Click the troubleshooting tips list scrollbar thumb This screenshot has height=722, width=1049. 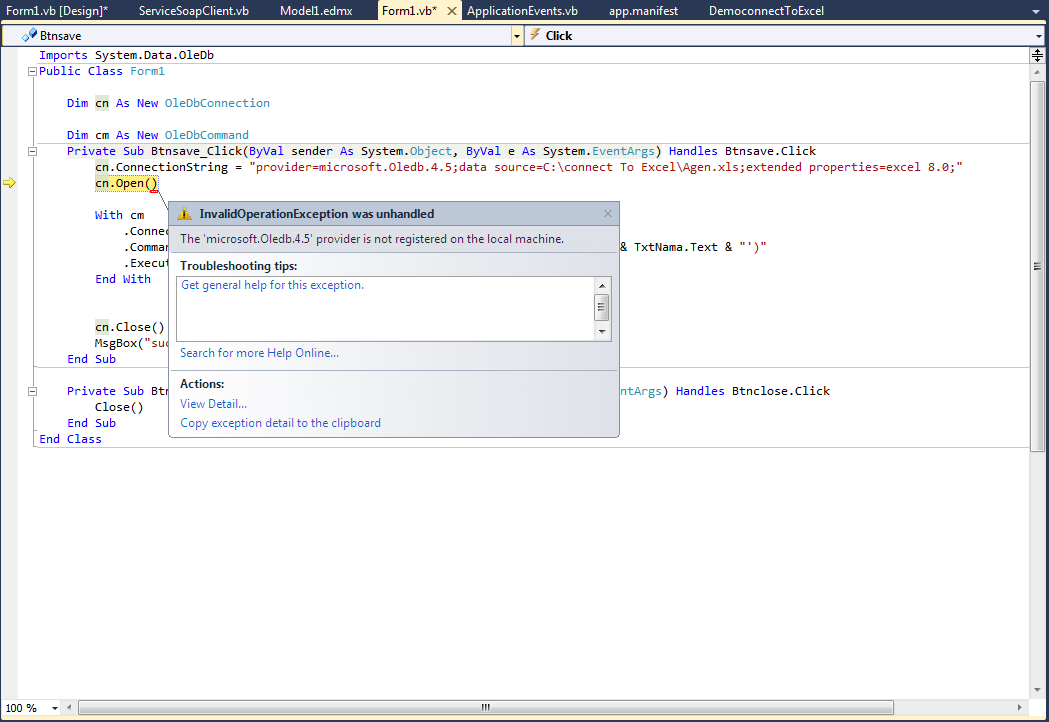[x=602, y=307]
